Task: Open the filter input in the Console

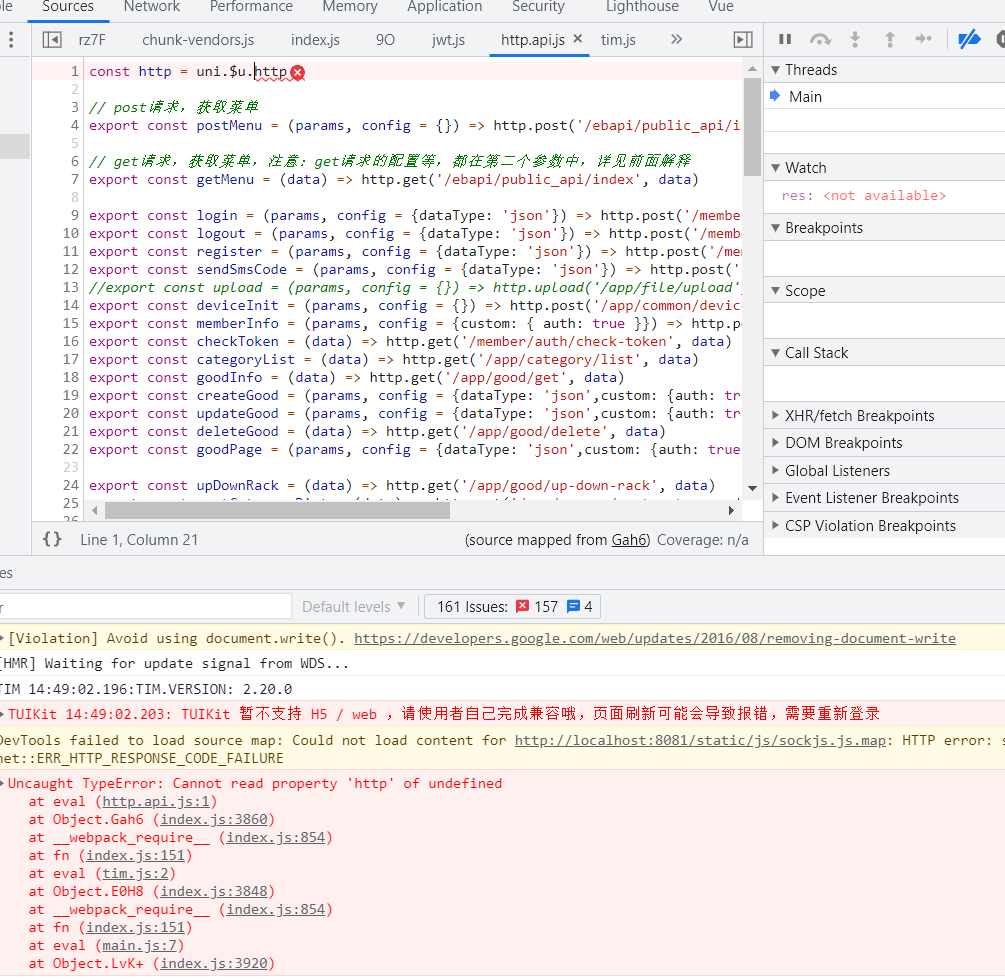Action: (x=145, y=607)
